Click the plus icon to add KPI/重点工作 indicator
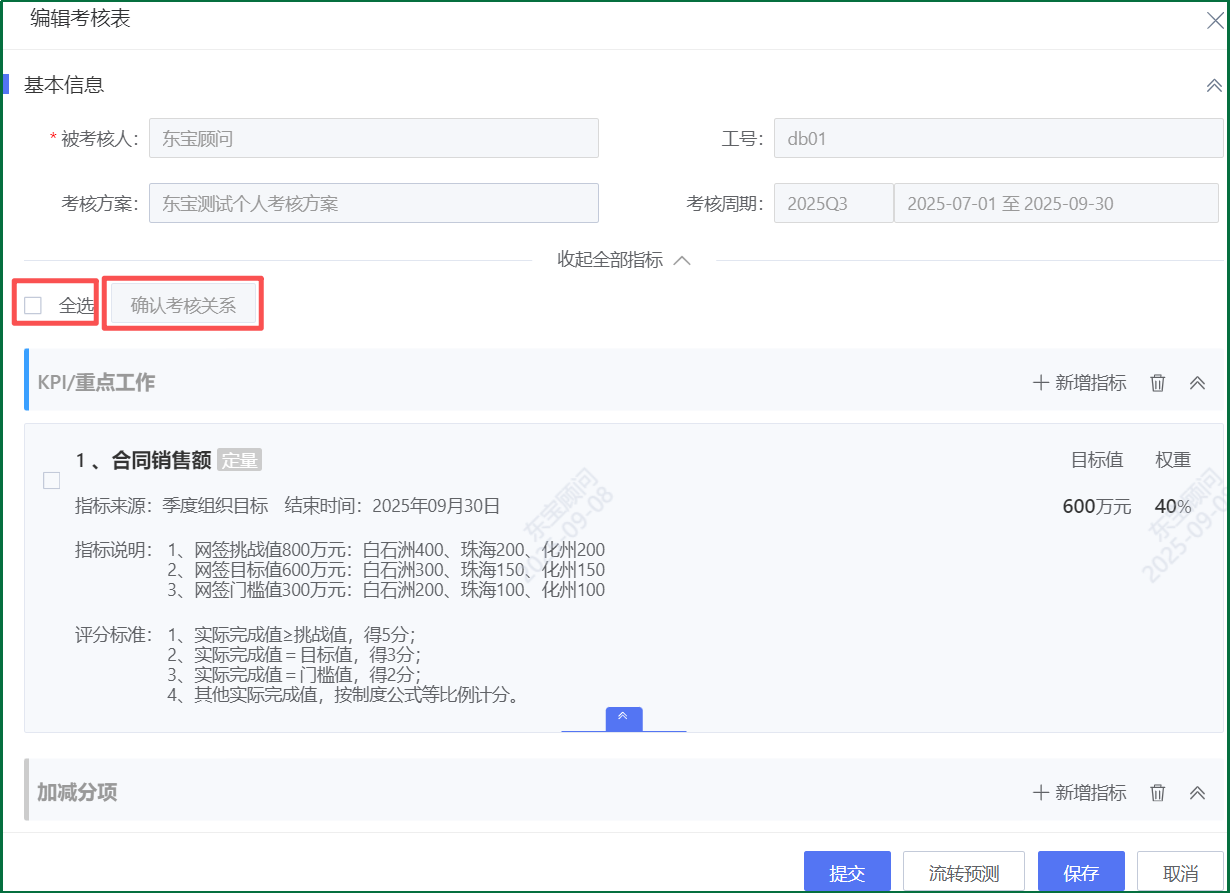This screenshot has width=1231, height=893. tap(1041, 383)
